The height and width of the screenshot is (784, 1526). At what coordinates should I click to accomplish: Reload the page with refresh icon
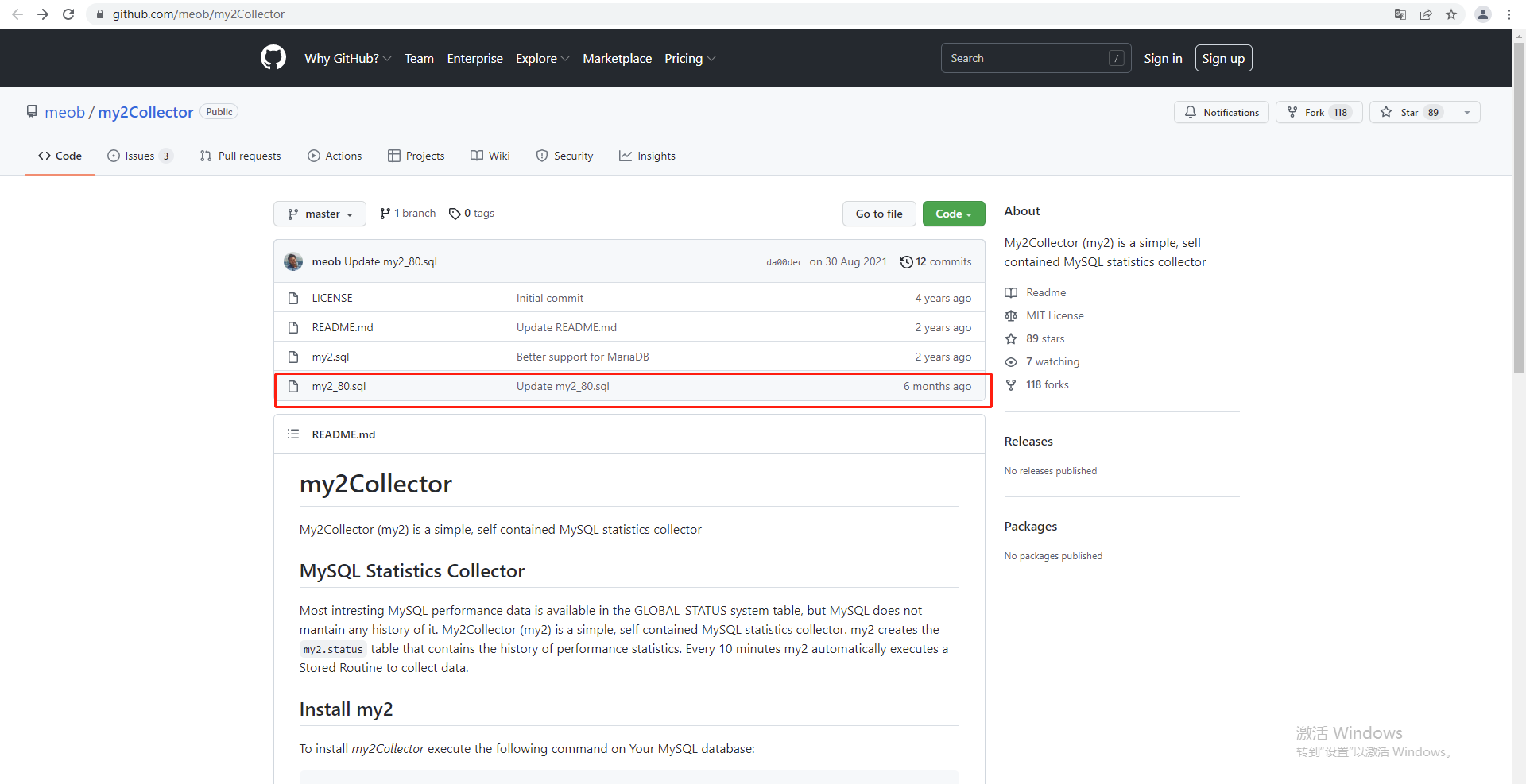tap(68, 14)
